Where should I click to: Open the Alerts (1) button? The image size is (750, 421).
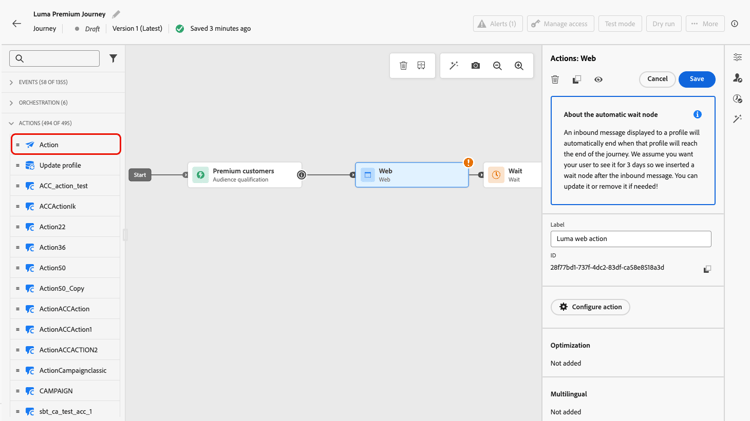coord(497,23)
